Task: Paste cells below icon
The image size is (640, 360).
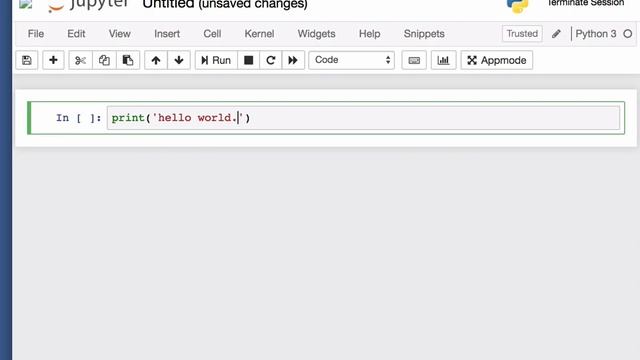Action: (x=128, y=60)
